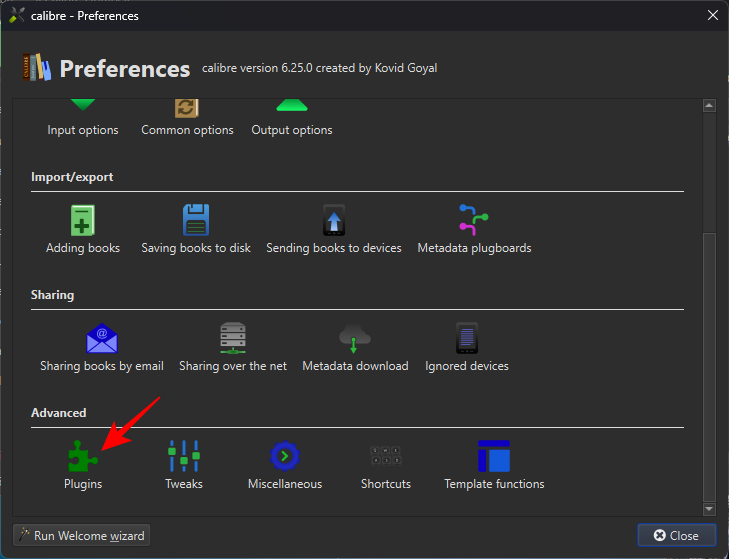Image resolution: width=729 pixels, height=559 pixels.
Task: Close the Preferences window via title bar X
Action: 712,16
